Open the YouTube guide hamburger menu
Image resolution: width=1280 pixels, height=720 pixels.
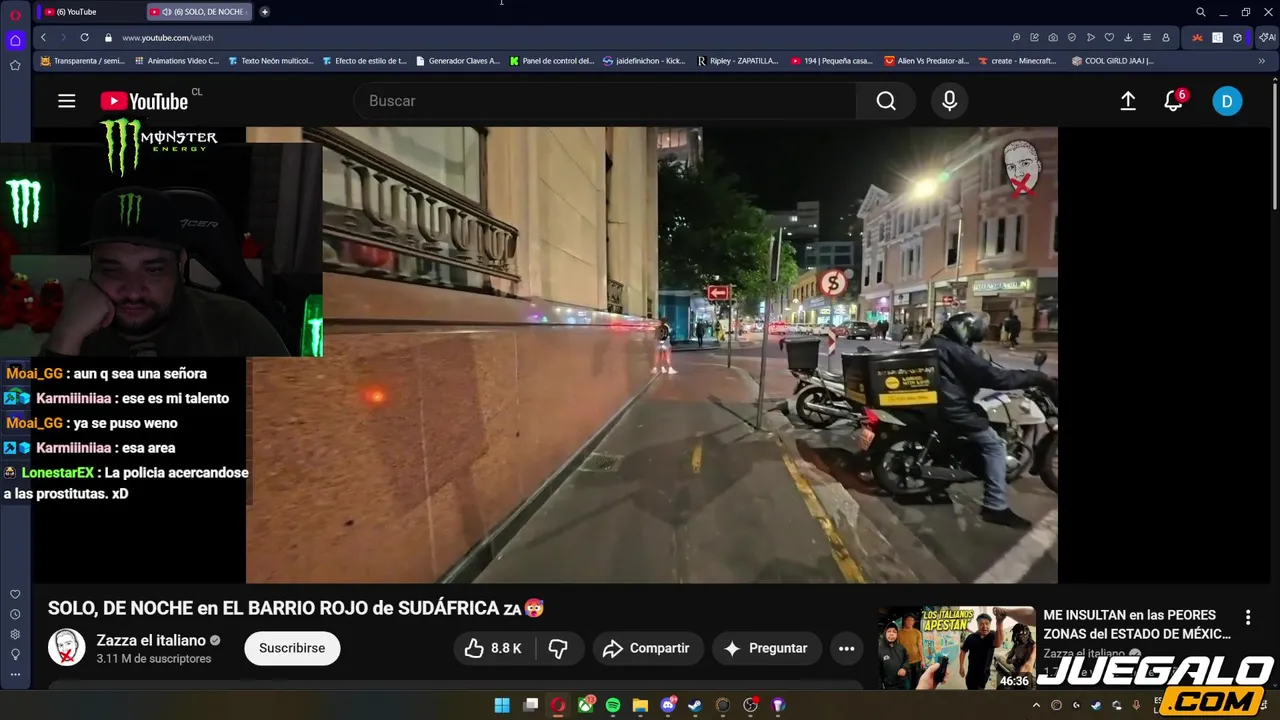pos(67,101)
